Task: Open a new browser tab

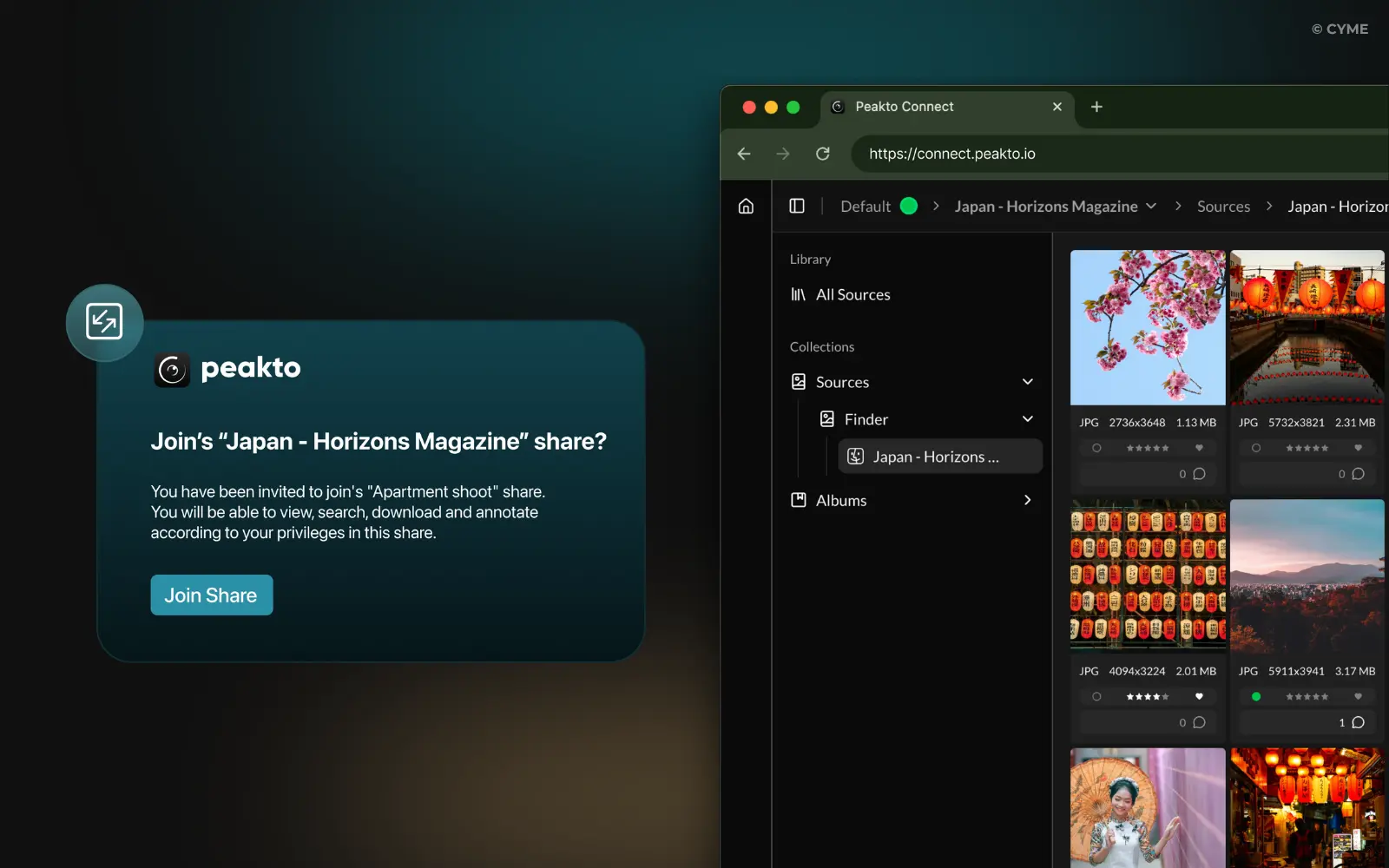Action: pyautogui.click(x=1096, y=107)
